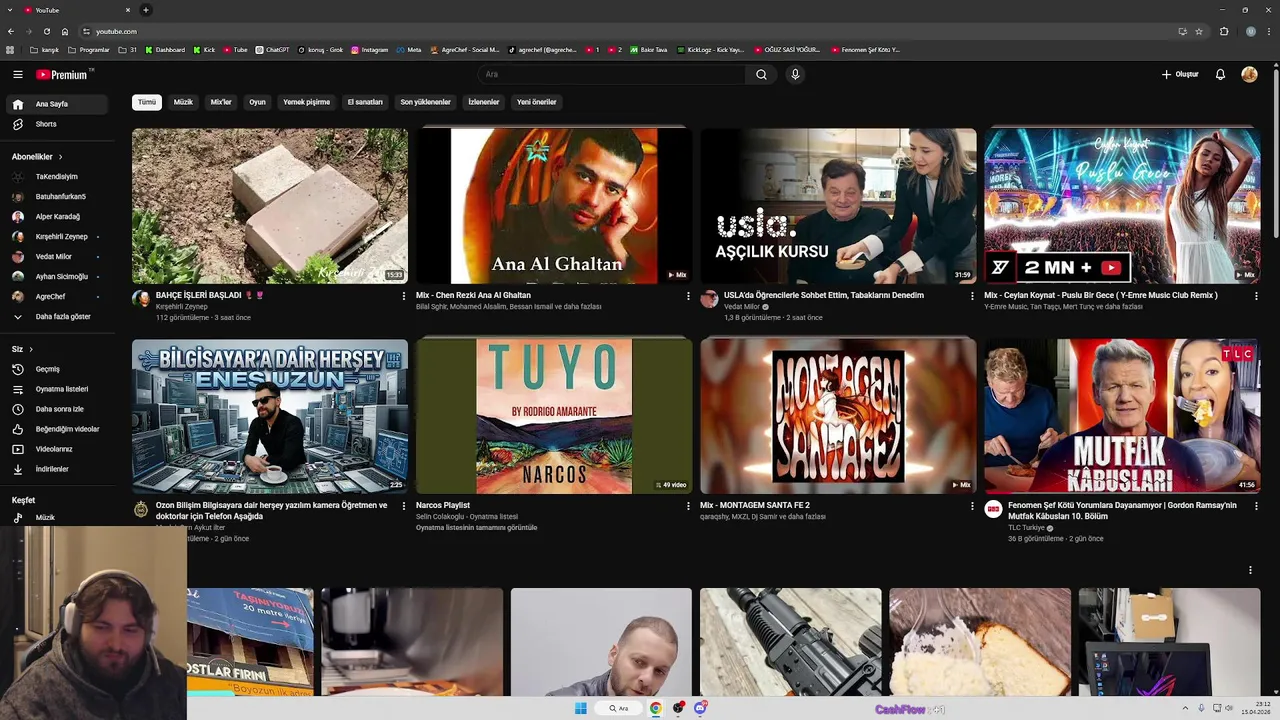
Task: Select the Tümü filter chip
Action: (147, 102)
